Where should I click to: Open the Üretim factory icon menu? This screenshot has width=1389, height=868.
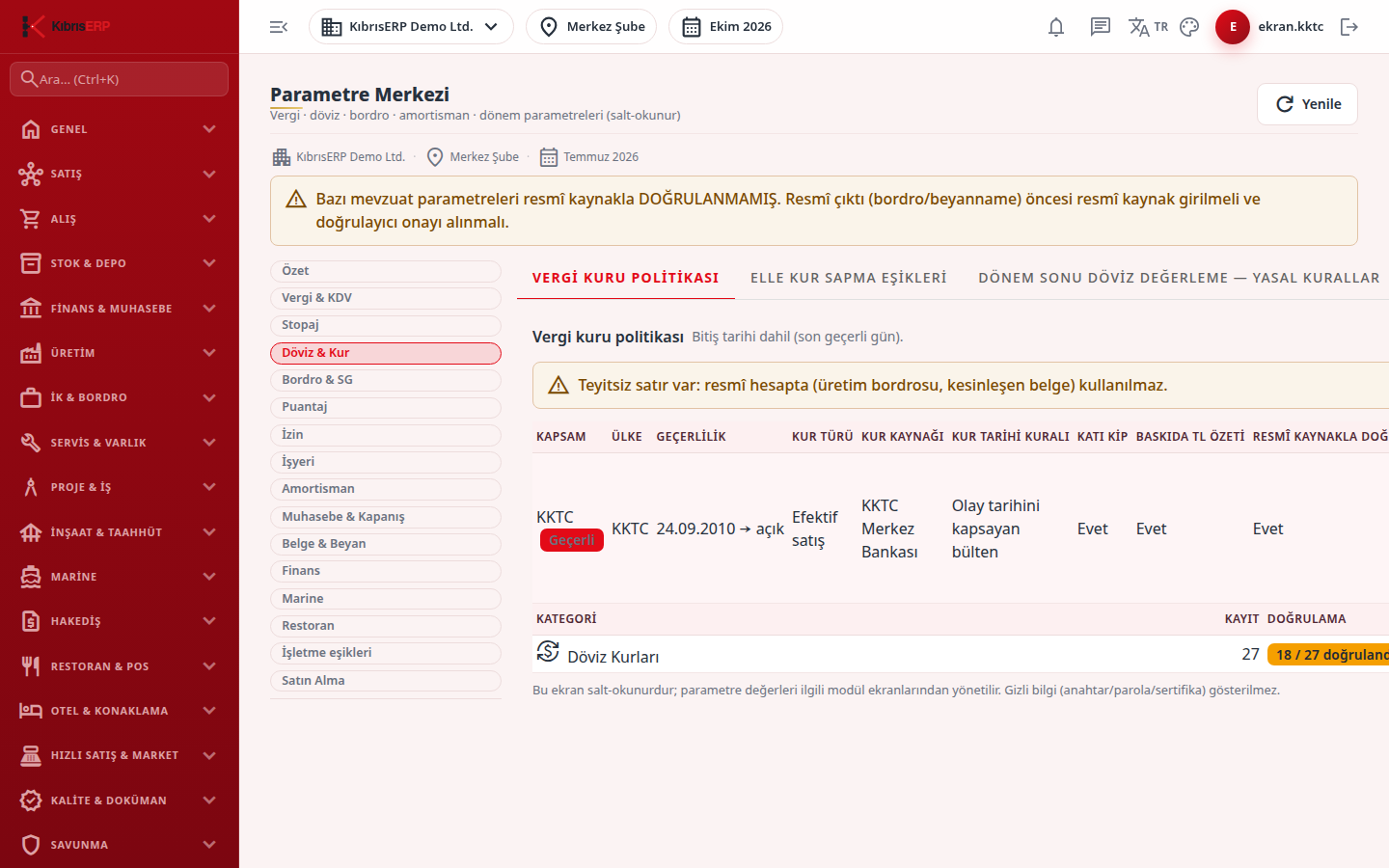31,353
